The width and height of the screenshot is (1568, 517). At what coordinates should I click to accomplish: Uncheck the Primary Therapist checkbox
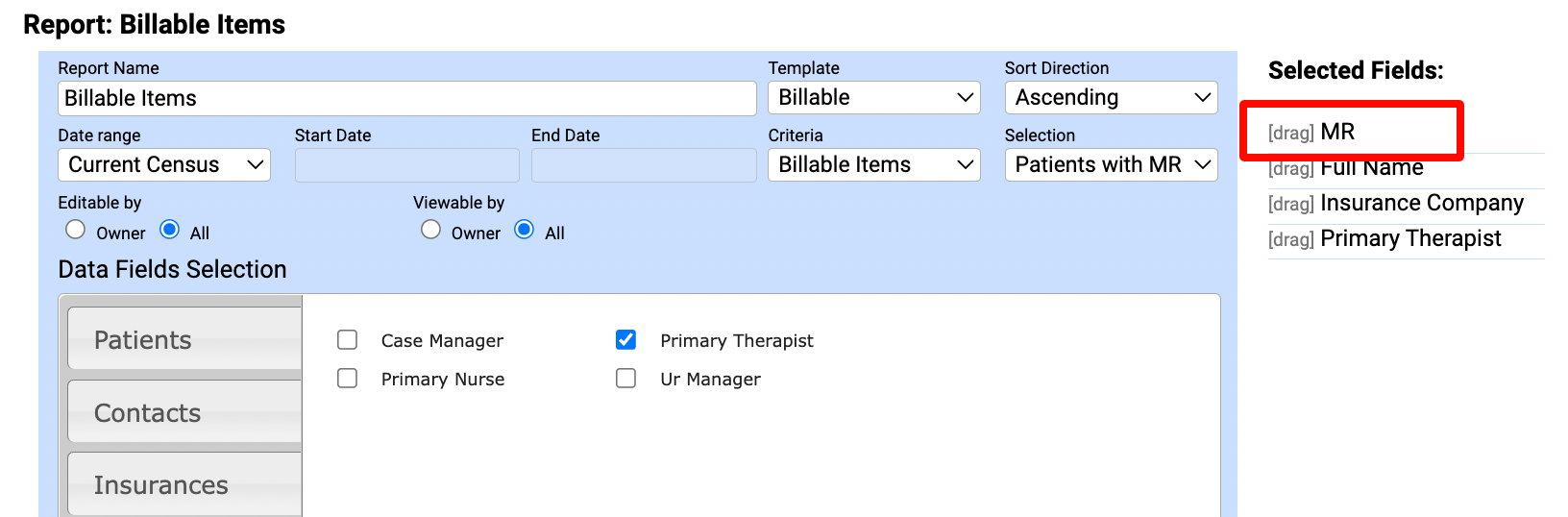[626, 340]
